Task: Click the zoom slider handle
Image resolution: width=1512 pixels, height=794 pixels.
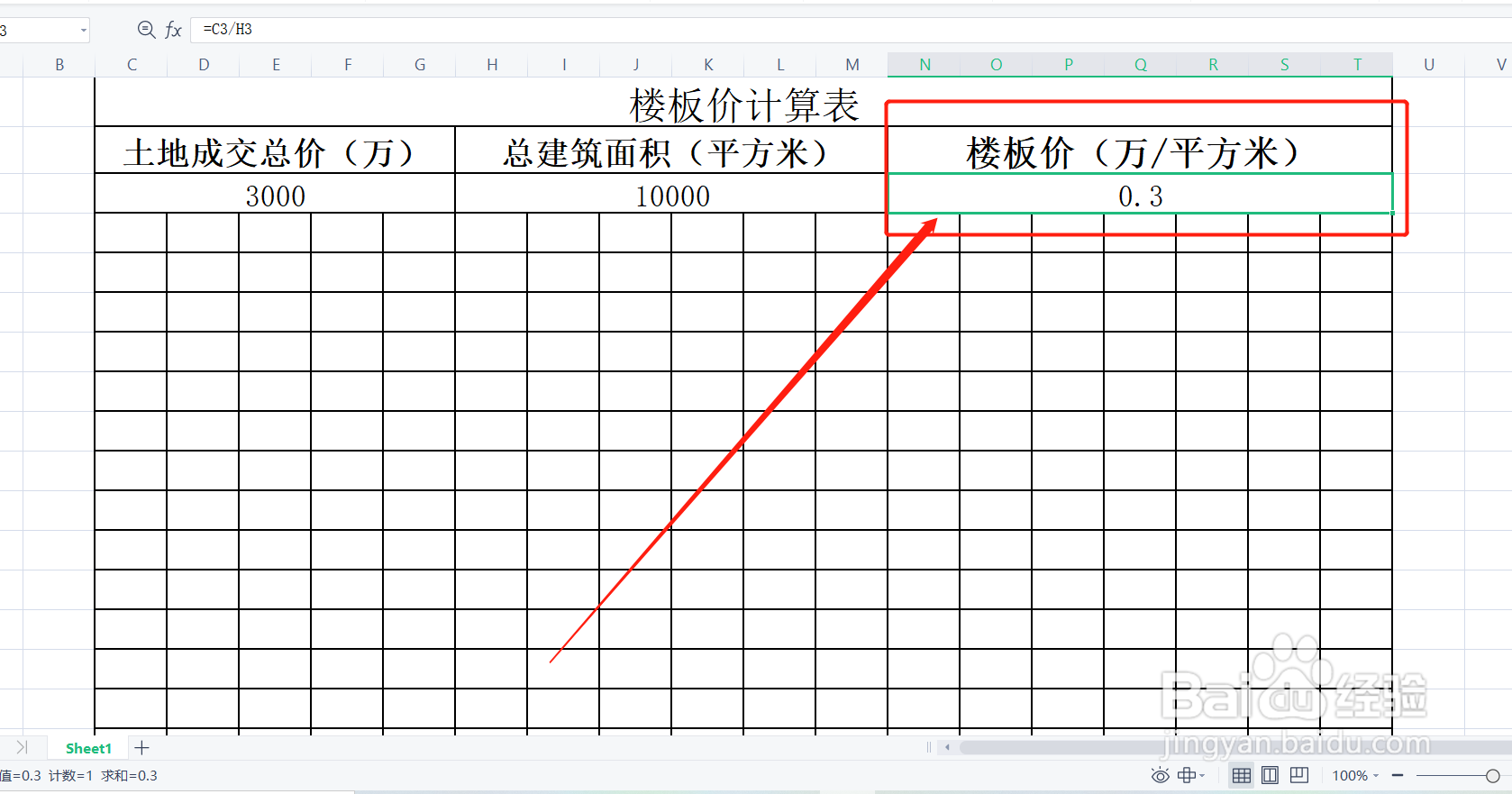Action: [x=1492, y=775]
